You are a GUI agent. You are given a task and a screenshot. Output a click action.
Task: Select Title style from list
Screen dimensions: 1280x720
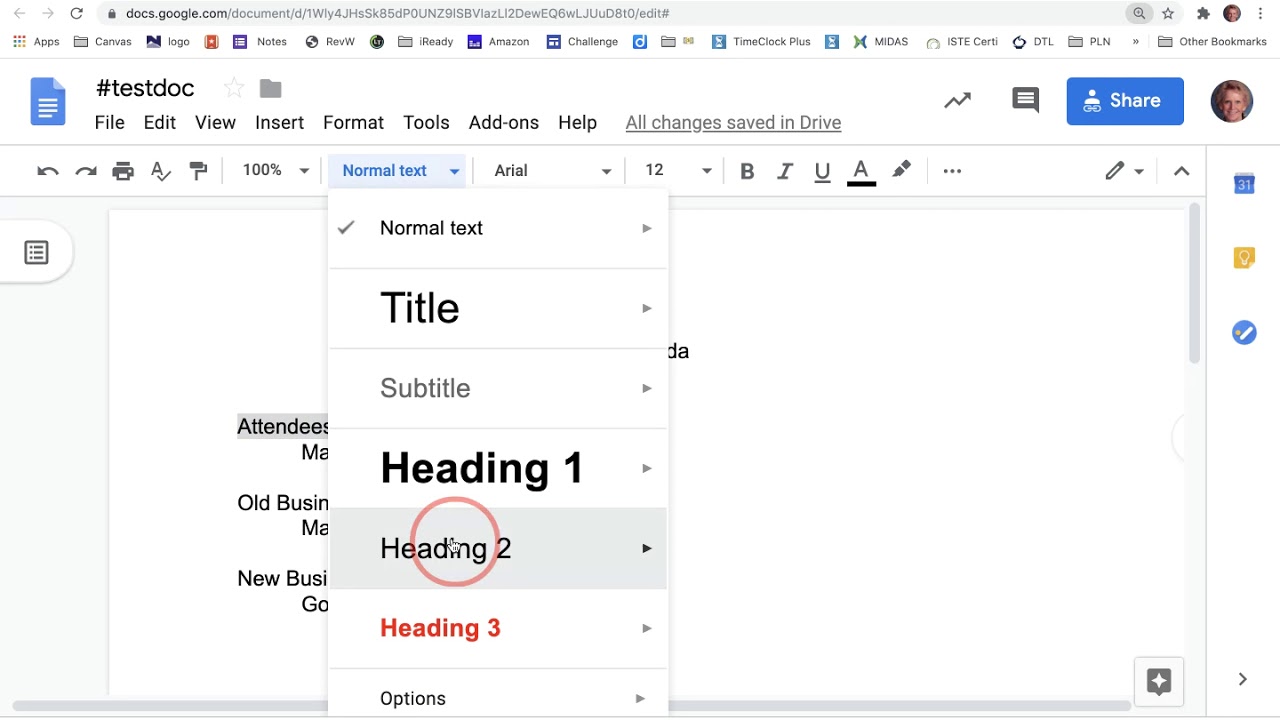pos(498,308)
